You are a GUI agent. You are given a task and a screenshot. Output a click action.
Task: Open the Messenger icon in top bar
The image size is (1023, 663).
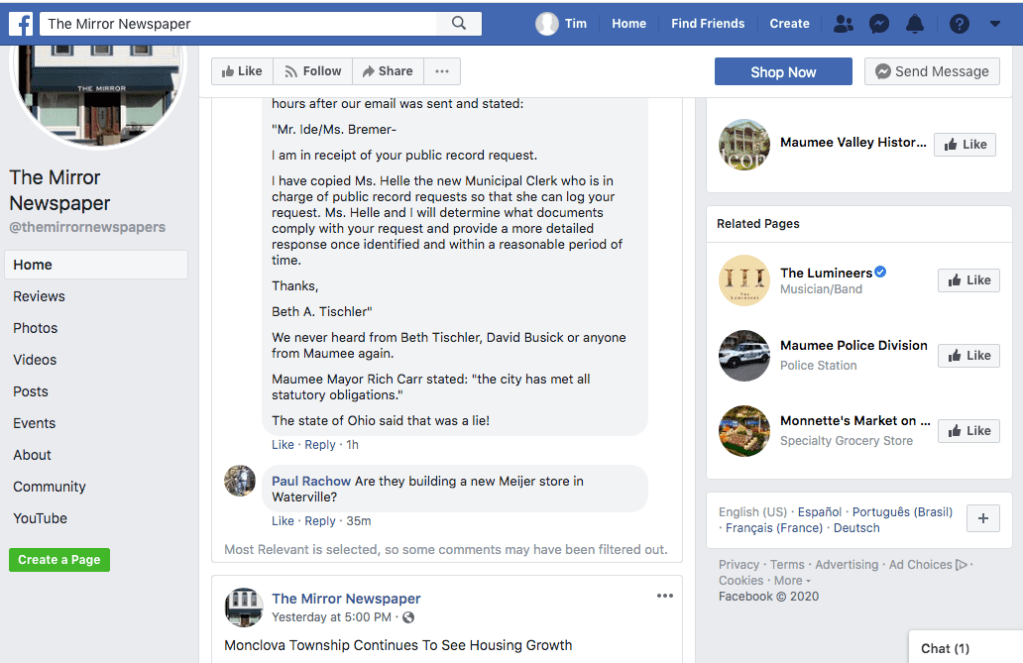[879, 24]
